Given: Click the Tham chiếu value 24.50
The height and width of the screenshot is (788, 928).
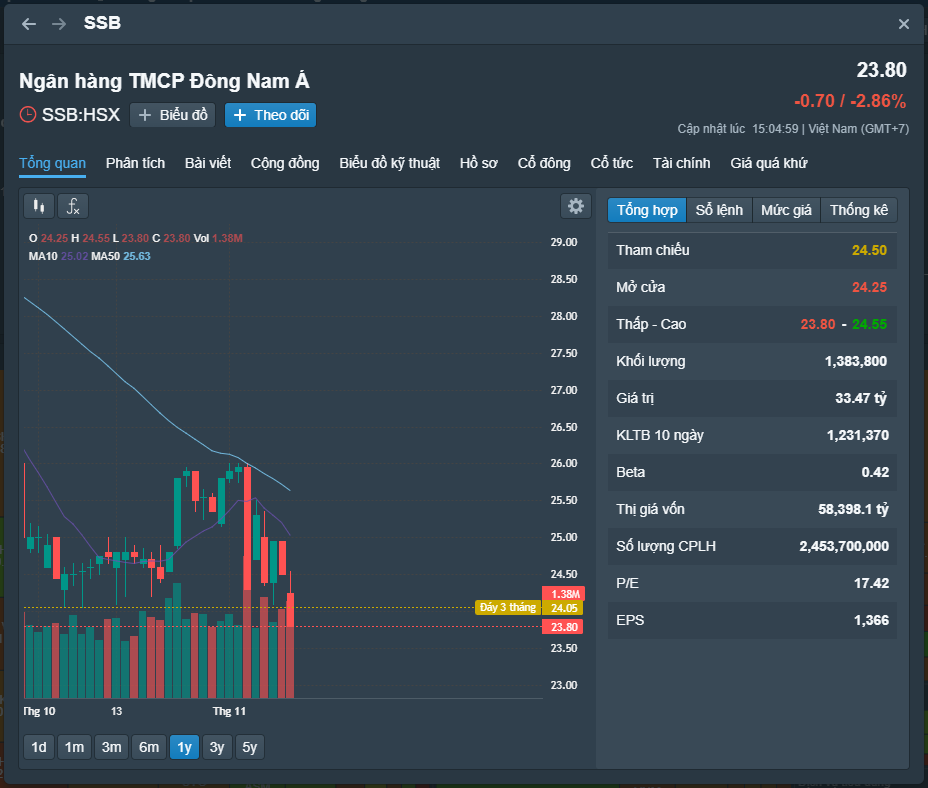Looking at the screenshot, I should click(869, 250).
